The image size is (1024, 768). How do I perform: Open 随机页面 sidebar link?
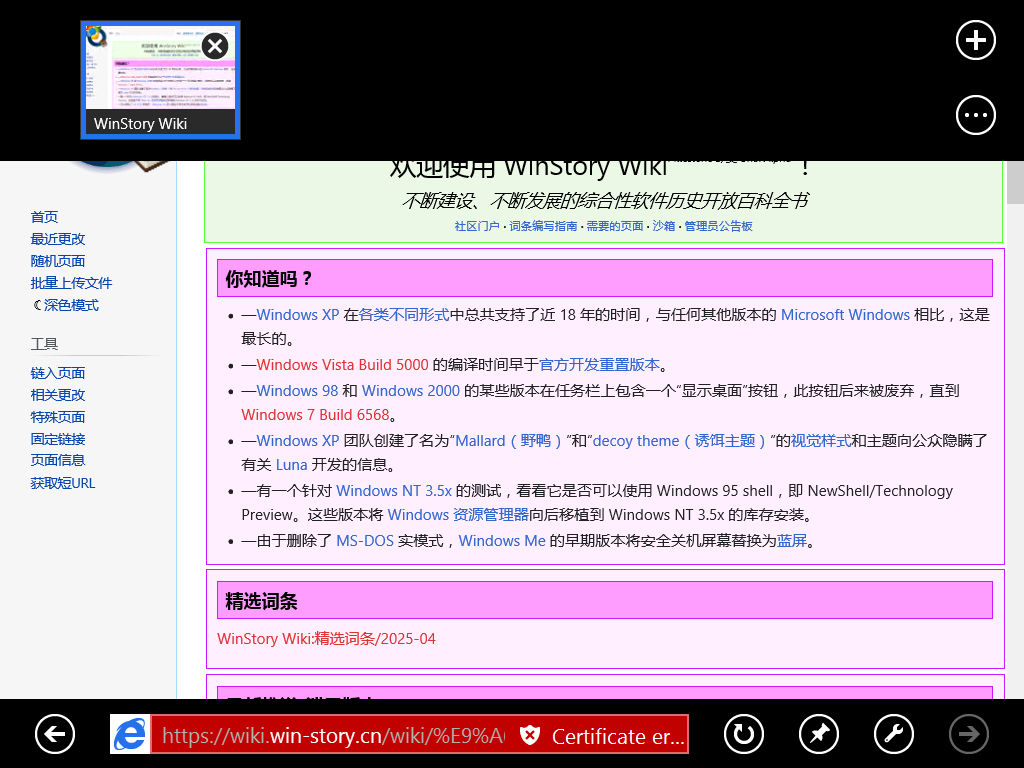pyautogui.click(x=57, y=261)
